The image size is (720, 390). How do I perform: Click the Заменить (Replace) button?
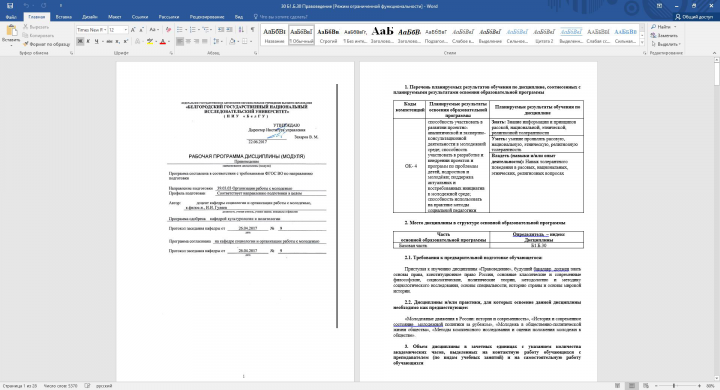[664, 35]
